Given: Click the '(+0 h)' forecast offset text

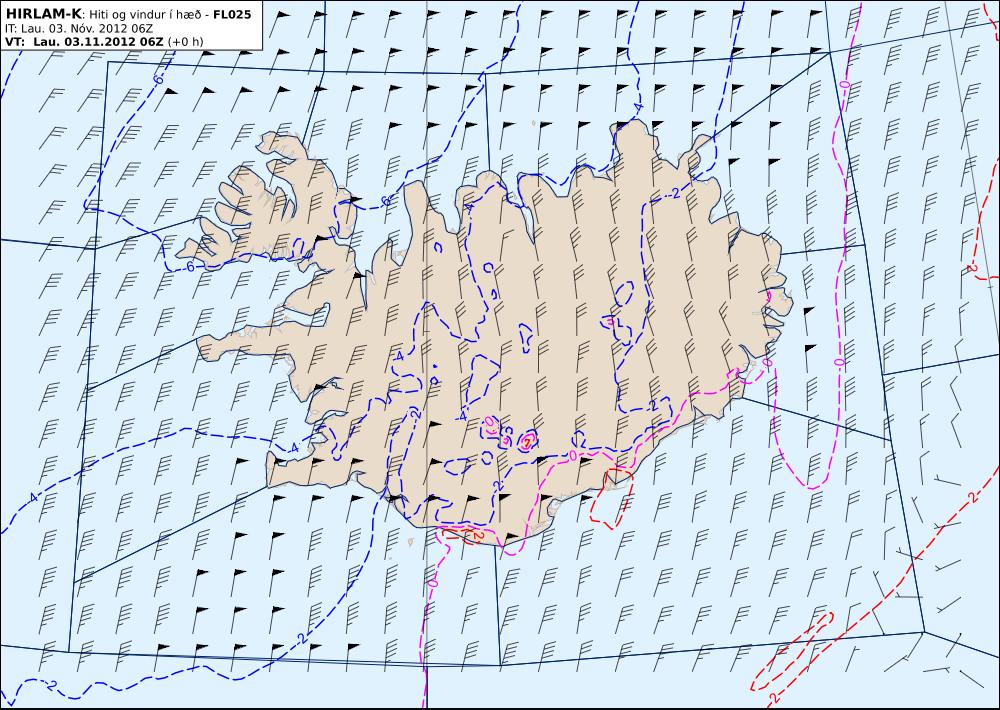Looking at the screenshot, I should (x=186, y=42).
